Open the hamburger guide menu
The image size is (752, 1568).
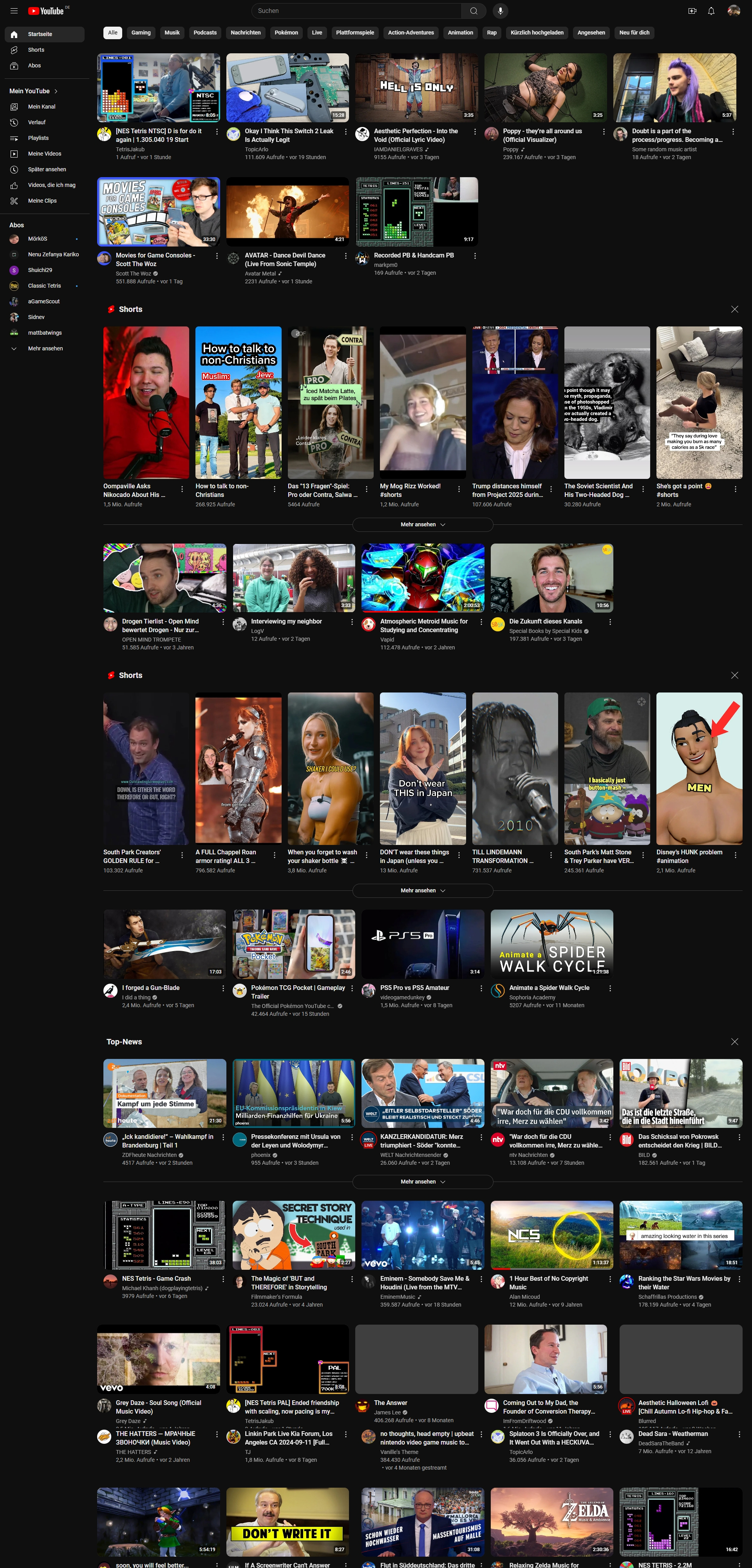[x=14, y=11]
